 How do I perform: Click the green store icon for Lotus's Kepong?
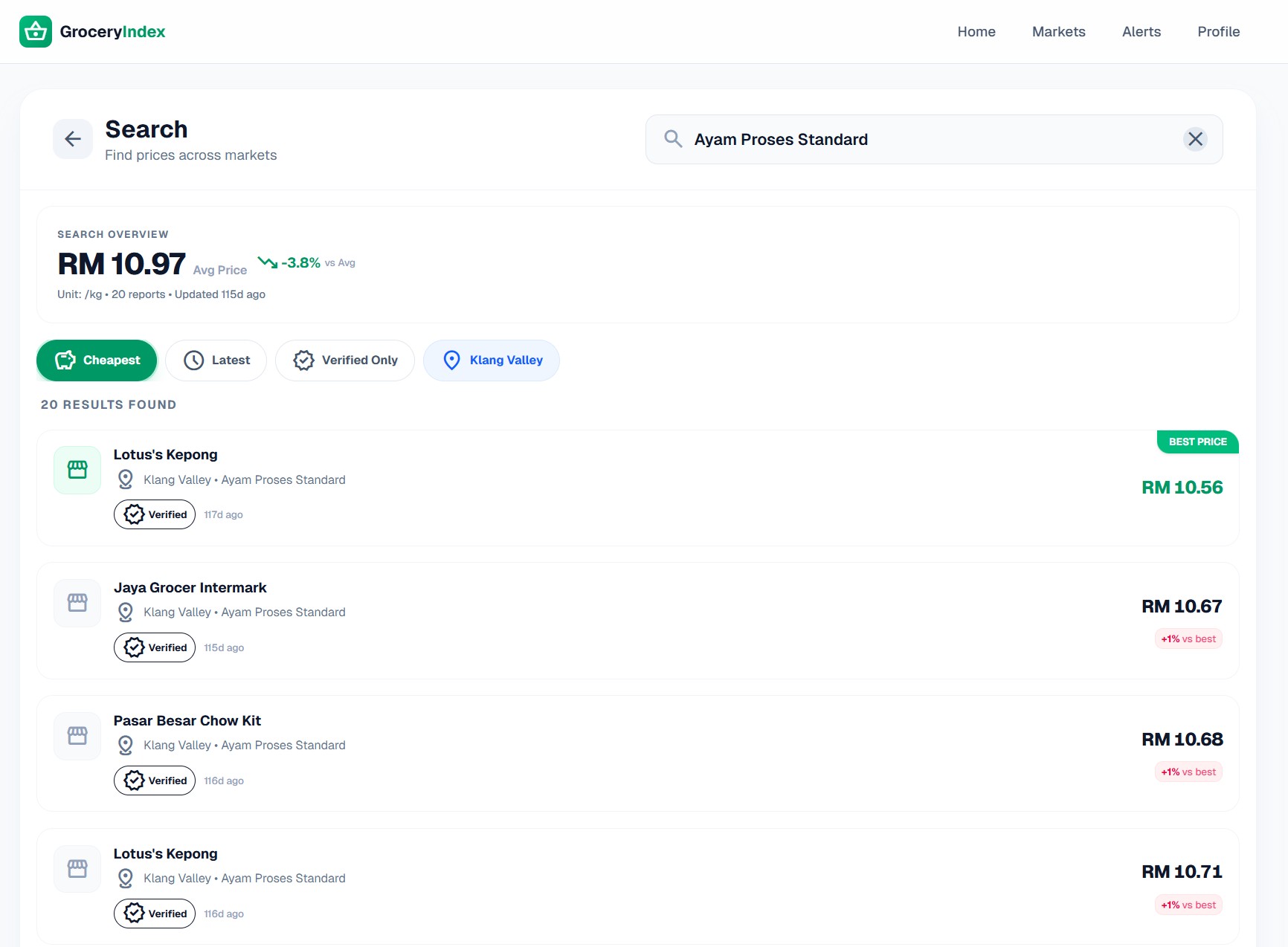point(77,470)
